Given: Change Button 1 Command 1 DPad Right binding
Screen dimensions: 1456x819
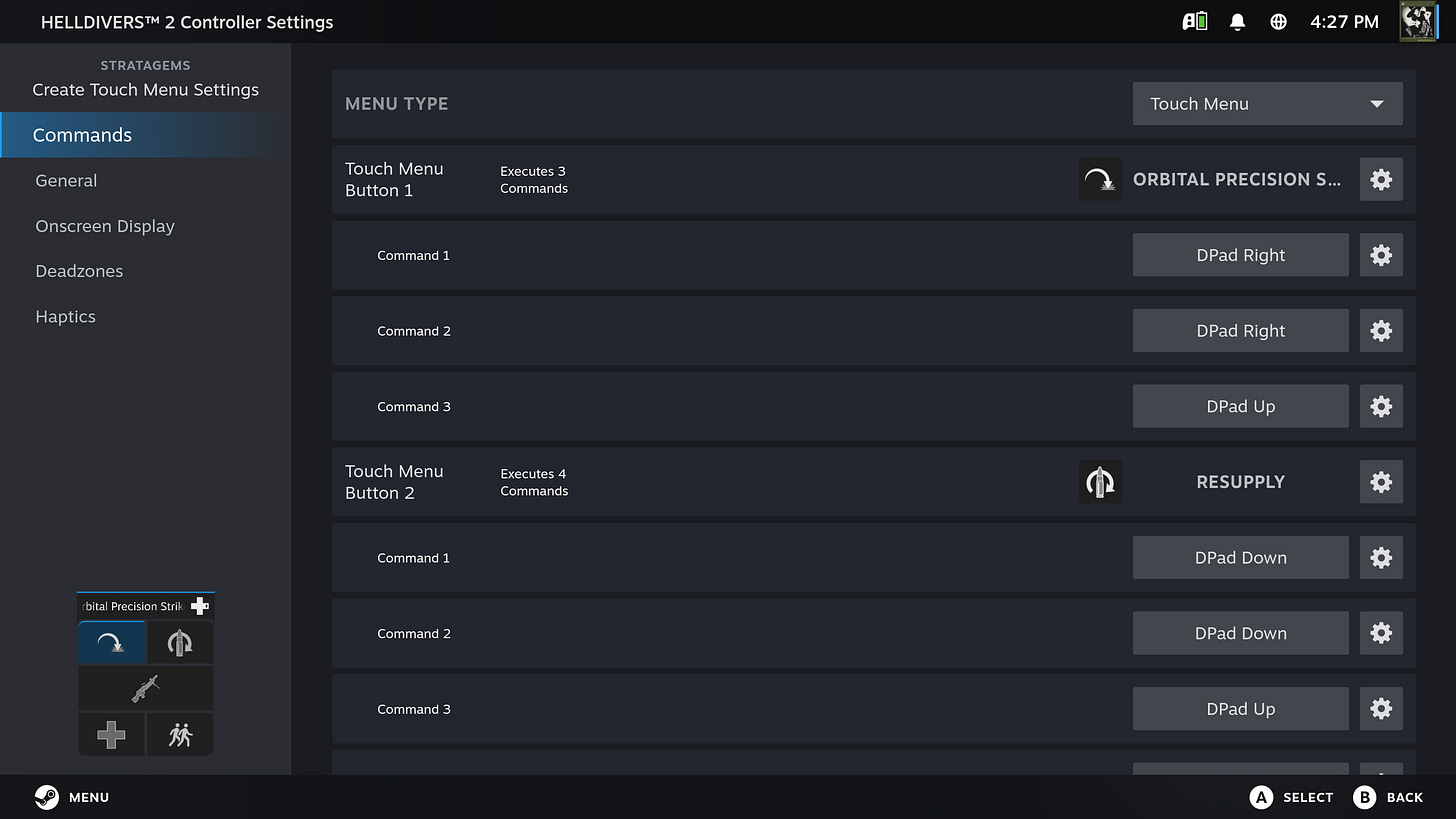Looking at the screenshot, I should (x=1240, y=255).
